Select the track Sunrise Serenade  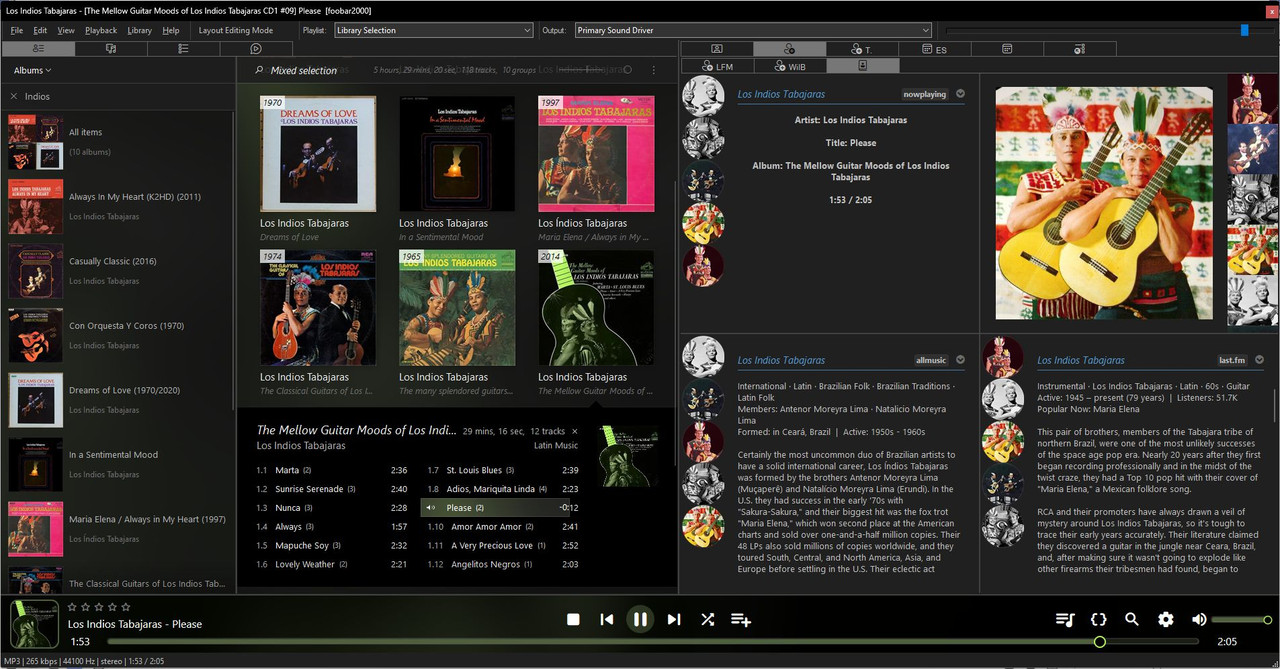(331, 489)
